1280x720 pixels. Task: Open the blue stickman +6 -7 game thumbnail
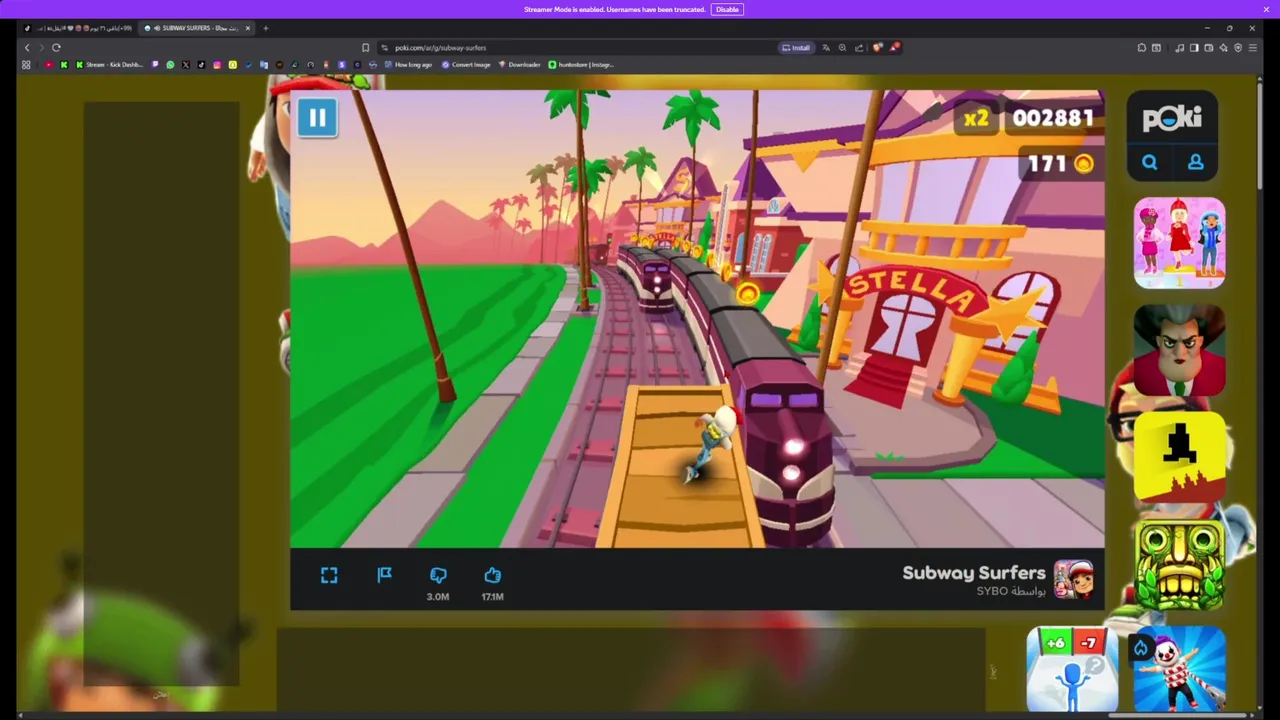point(1071,668)
